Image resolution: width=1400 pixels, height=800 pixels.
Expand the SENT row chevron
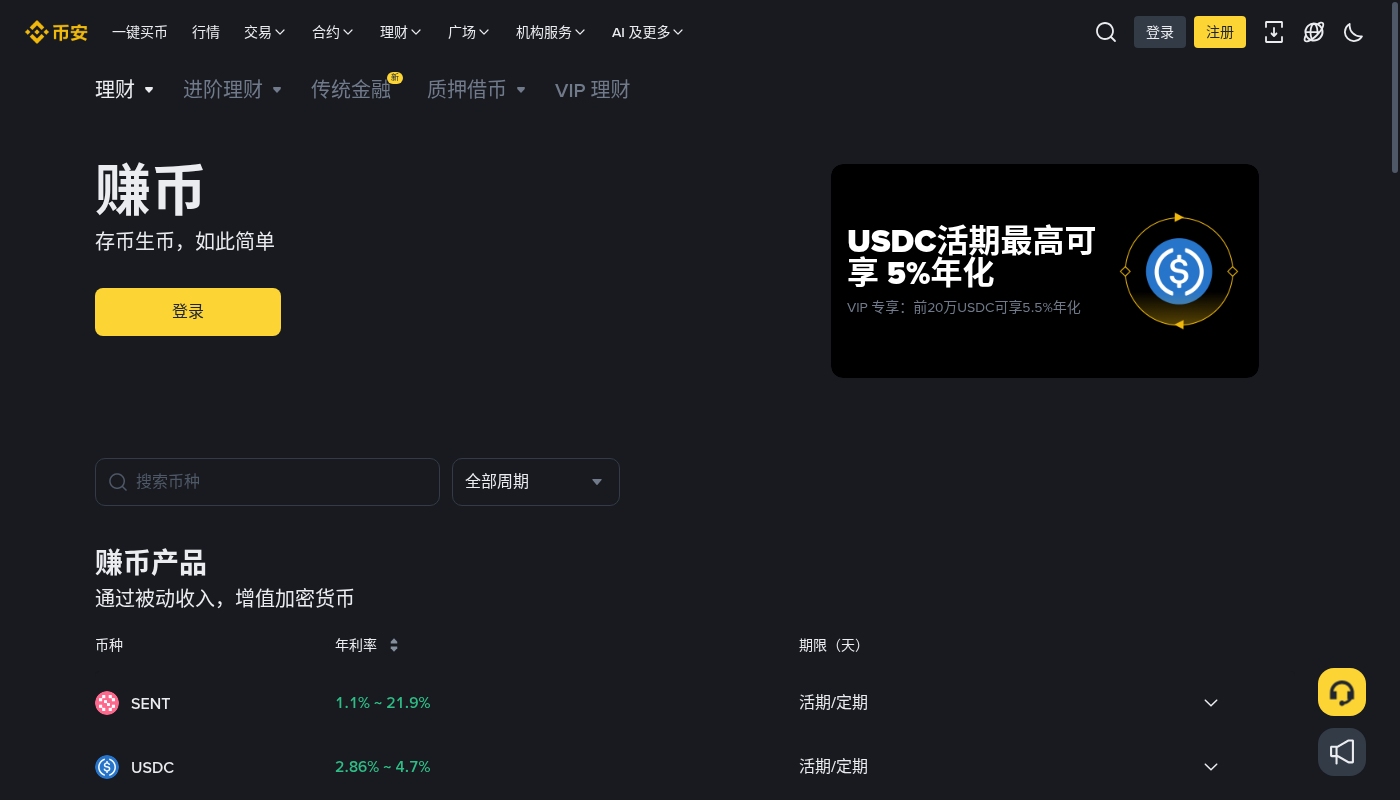click(x=1211, y=703)
